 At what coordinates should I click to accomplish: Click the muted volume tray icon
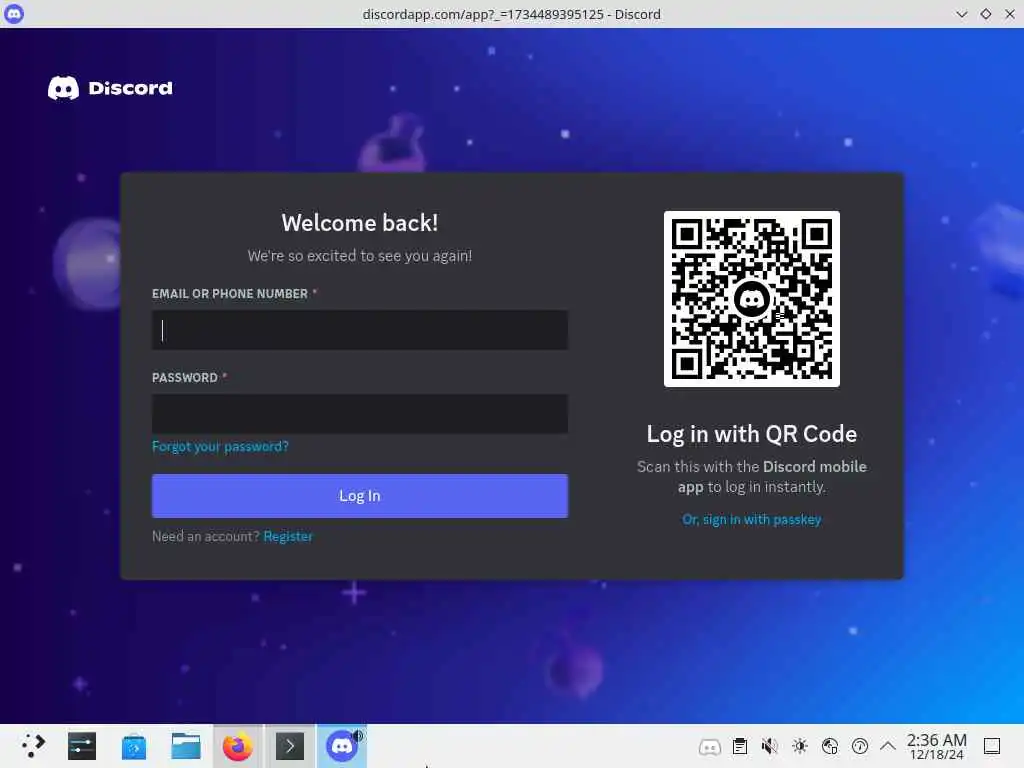coord(770,746)
